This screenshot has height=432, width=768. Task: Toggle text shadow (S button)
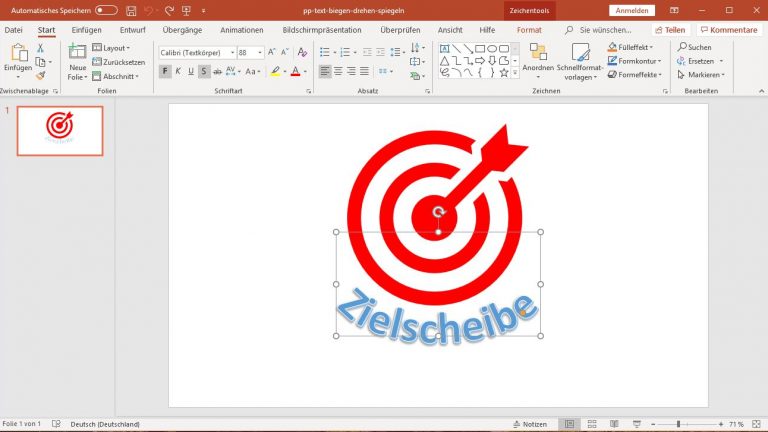[204, 71]
